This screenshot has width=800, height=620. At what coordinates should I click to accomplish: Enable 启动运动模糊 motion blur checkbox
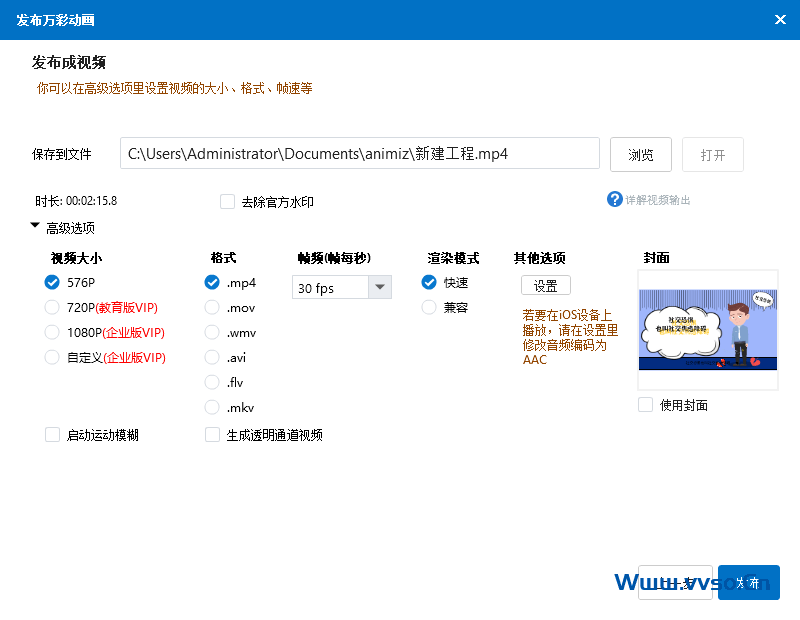pyautogui.click(x=53, y=435)
